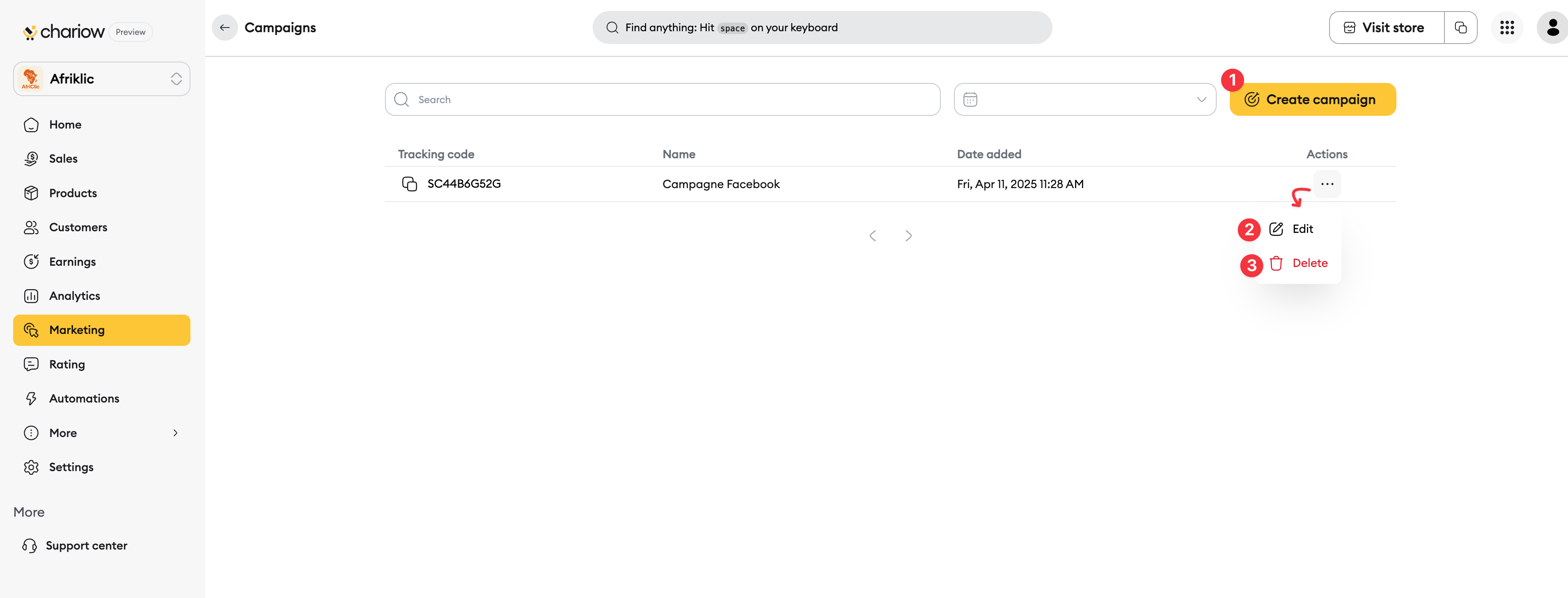
Task: Click Create campaign button
Action: pyautogui.click(x=1312, y=99)
